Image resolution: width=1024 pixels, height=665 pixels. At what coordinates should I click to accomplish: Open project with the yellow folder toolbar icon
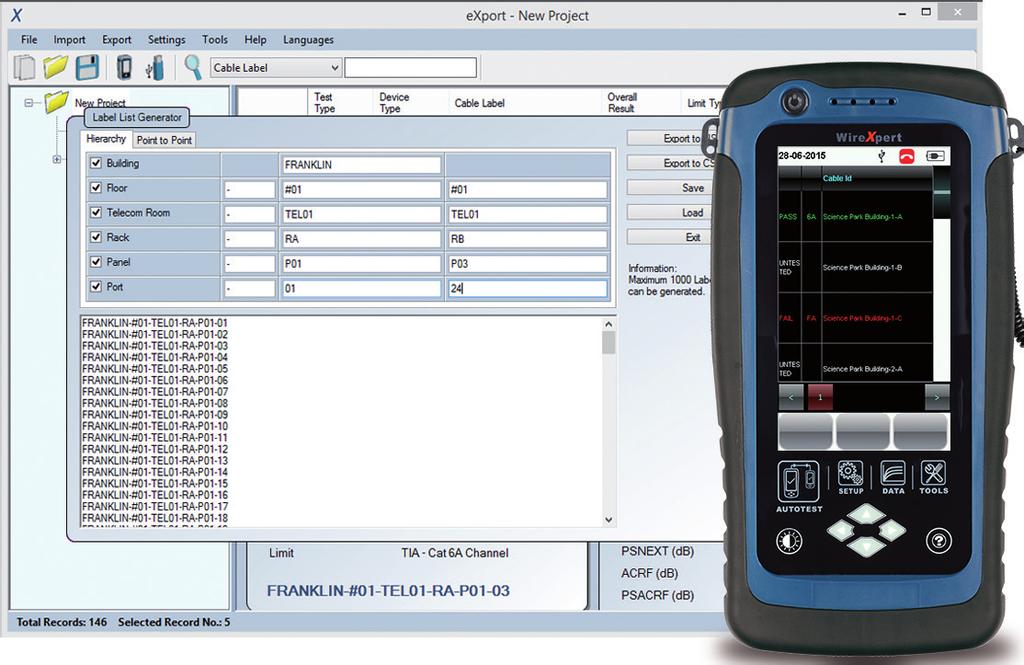56,67
